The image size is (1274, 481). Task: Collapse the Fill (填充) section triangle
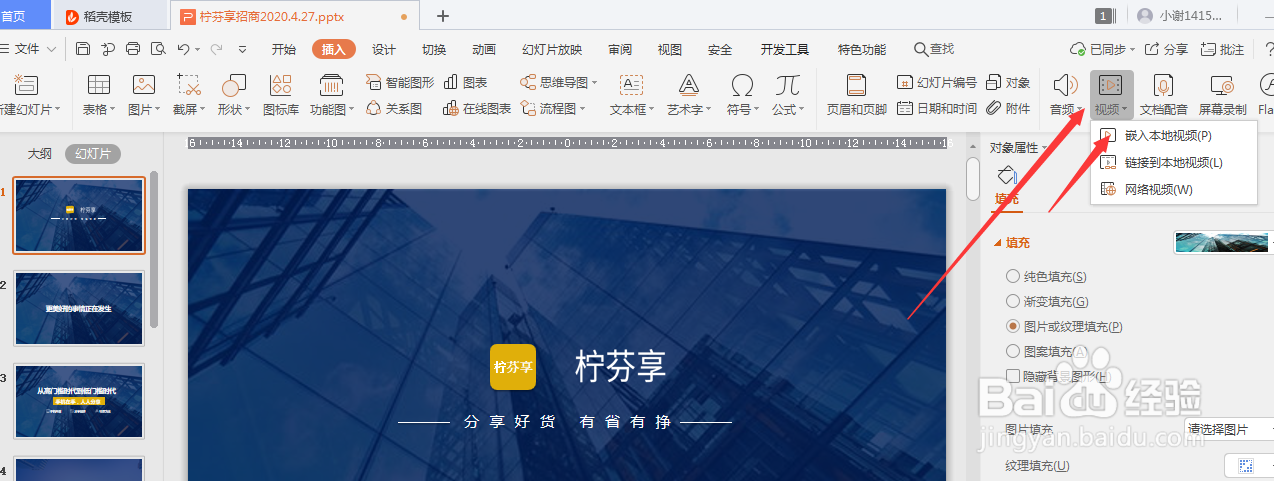[x=997, y=243]
